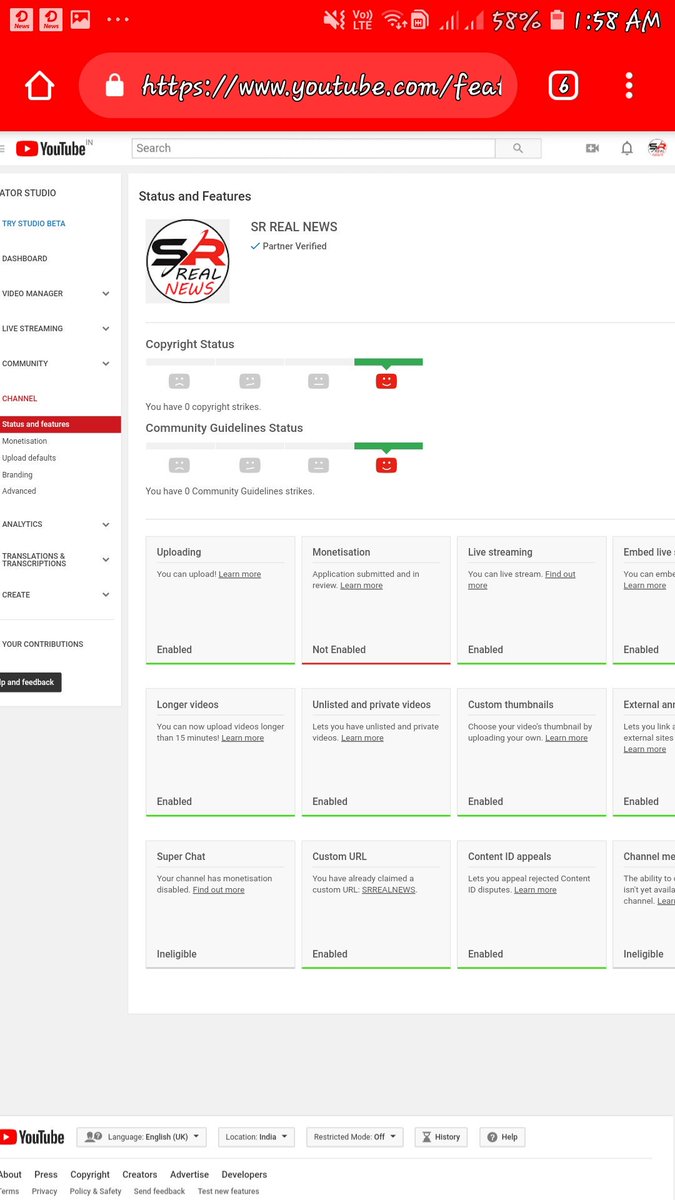Click the first sad face under Copyright Status
Screen dimensions: 675x1200
[179, 381]
